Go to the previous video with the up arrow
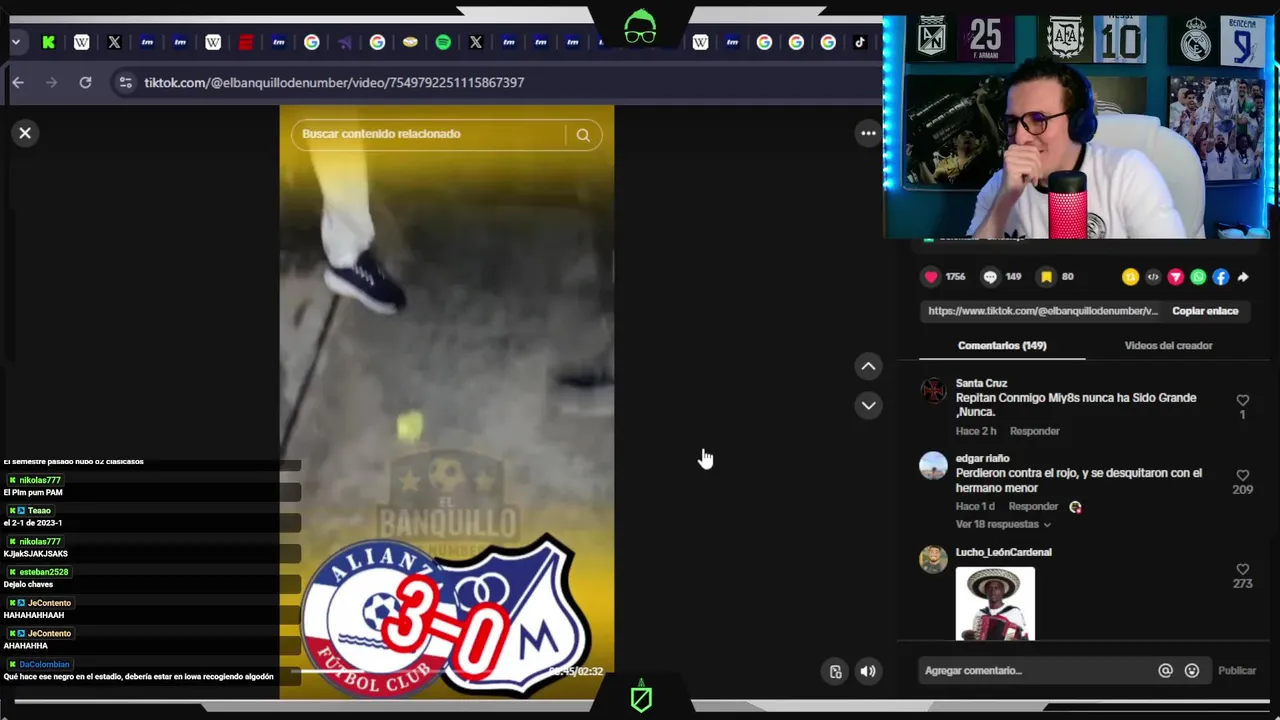The image size is (1280, 720). 868,366
